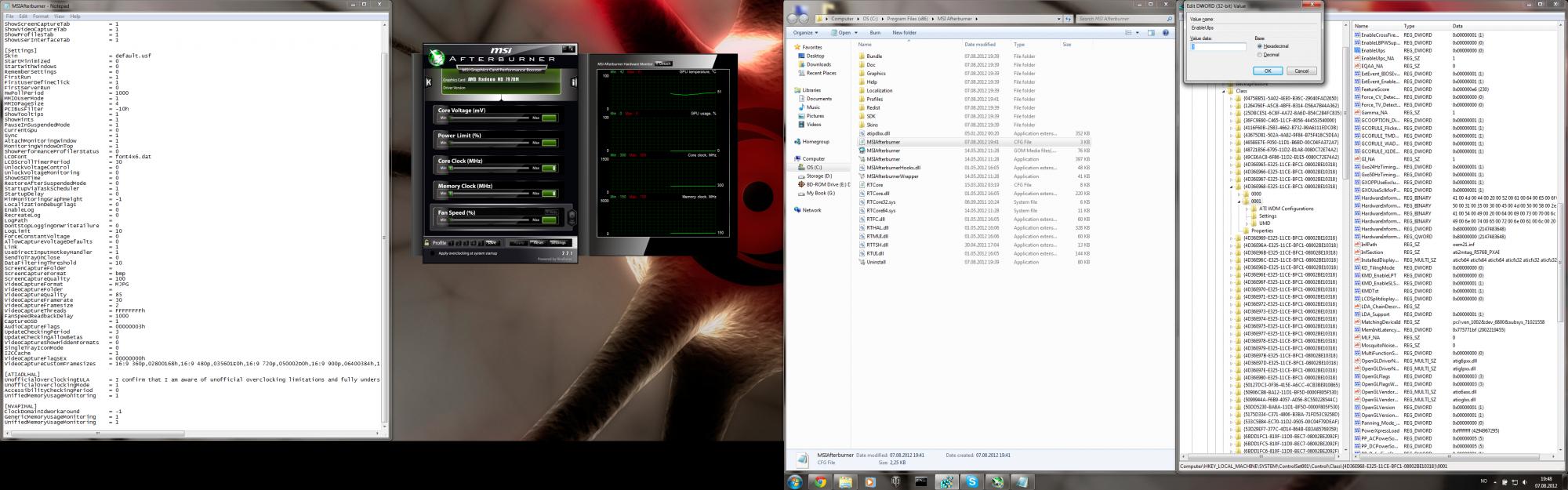Viewport: 1568px width, 490px height.
Task: Open the Format menu in Notepad
Action: click(40, 16)
